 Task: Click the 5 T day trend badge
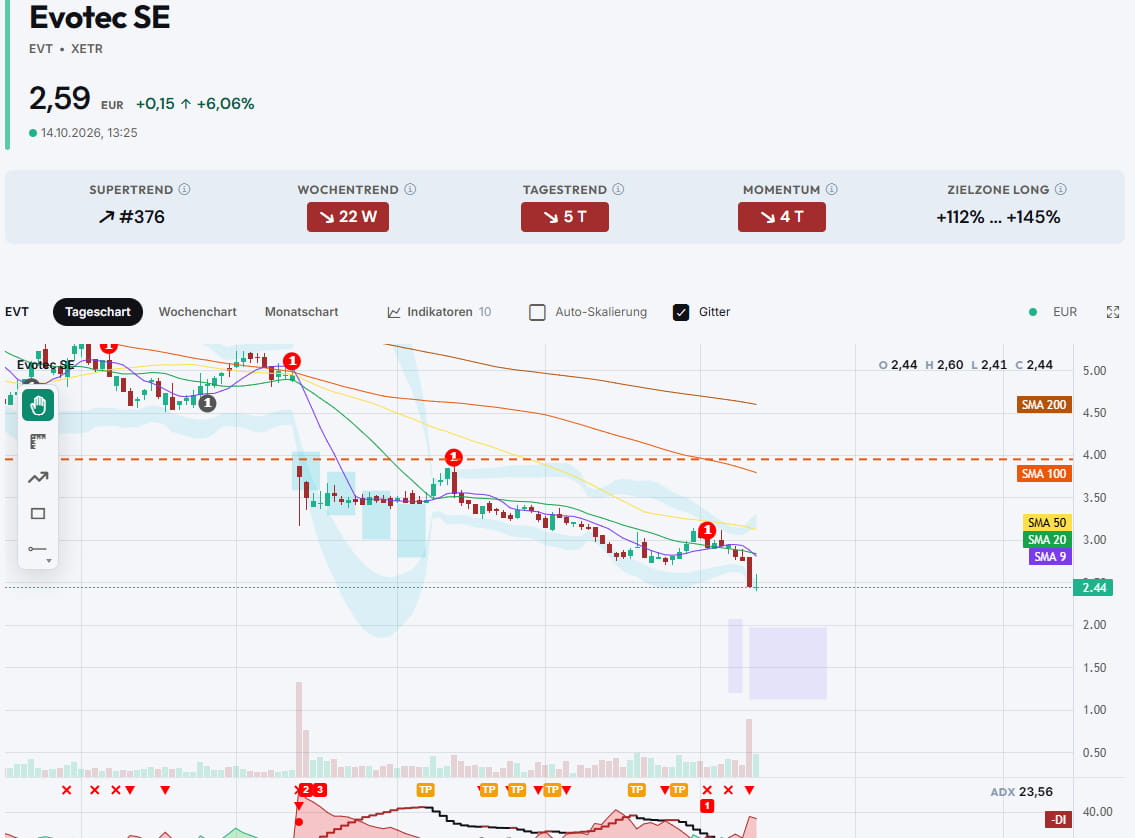(565, 217)
